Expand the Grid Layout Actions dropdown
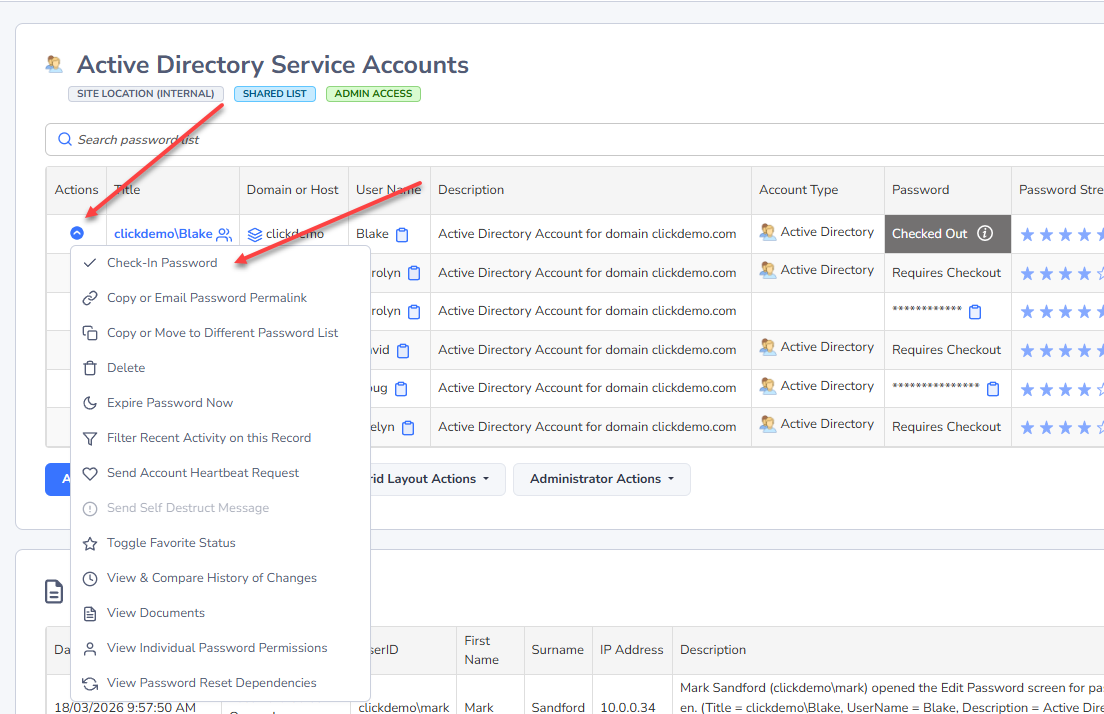Image resolution: width=1104 pixels, height=714 pixels. (x=430, y=479)
